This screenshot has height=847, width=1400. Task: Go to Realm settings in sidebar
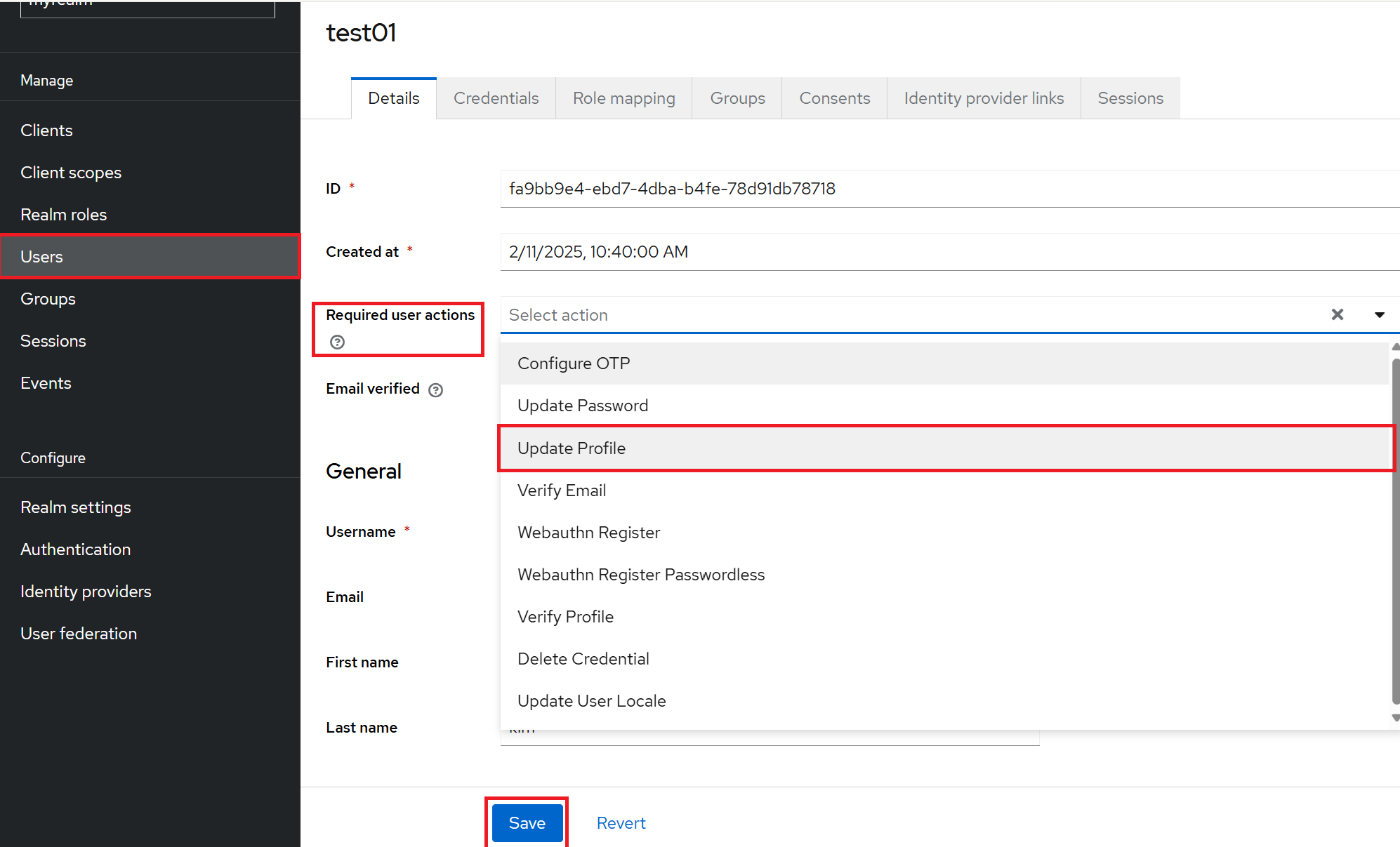(x=76, y=507)
